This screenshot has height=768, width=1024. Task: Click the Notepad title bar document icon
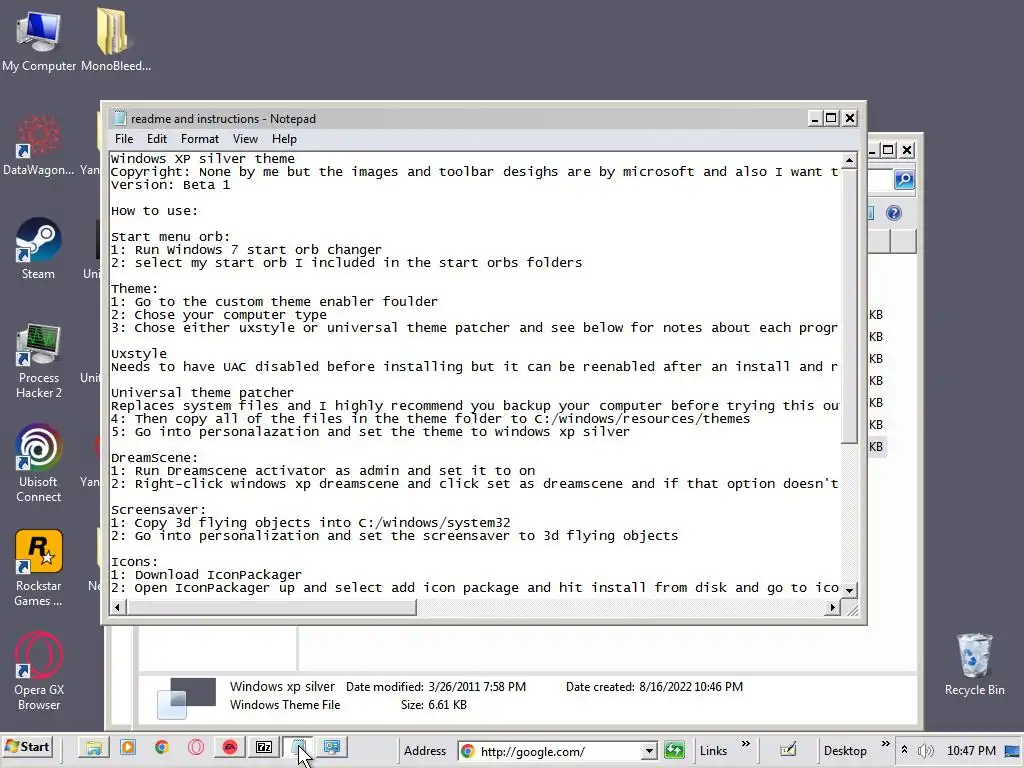(x=120, y=118)
